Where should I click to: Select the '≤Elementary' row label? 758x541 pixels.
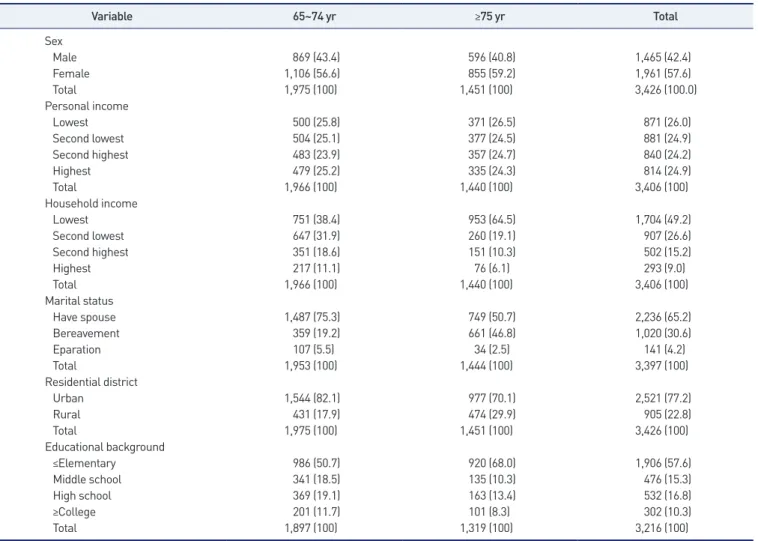[84, 464]
